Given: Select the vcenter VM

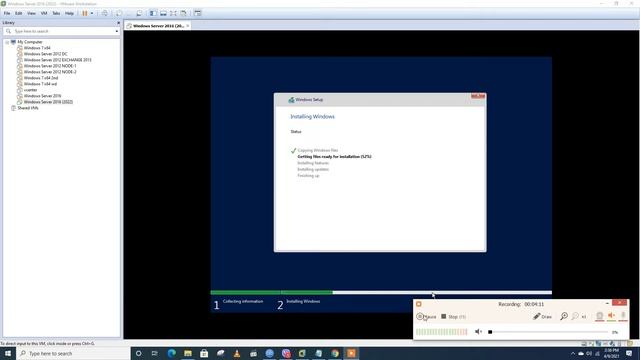Looking at the screenshot, I should (x=31, y=90).
